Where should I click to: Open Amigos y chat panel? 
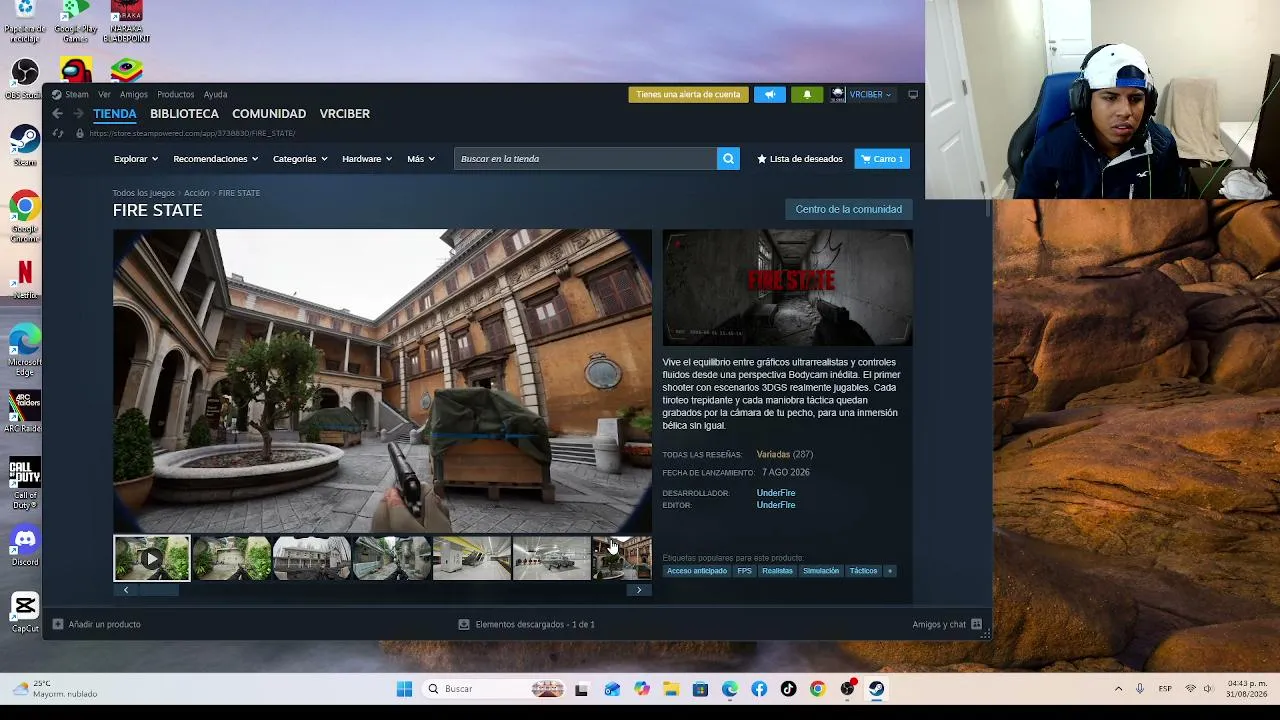(947, 624)
